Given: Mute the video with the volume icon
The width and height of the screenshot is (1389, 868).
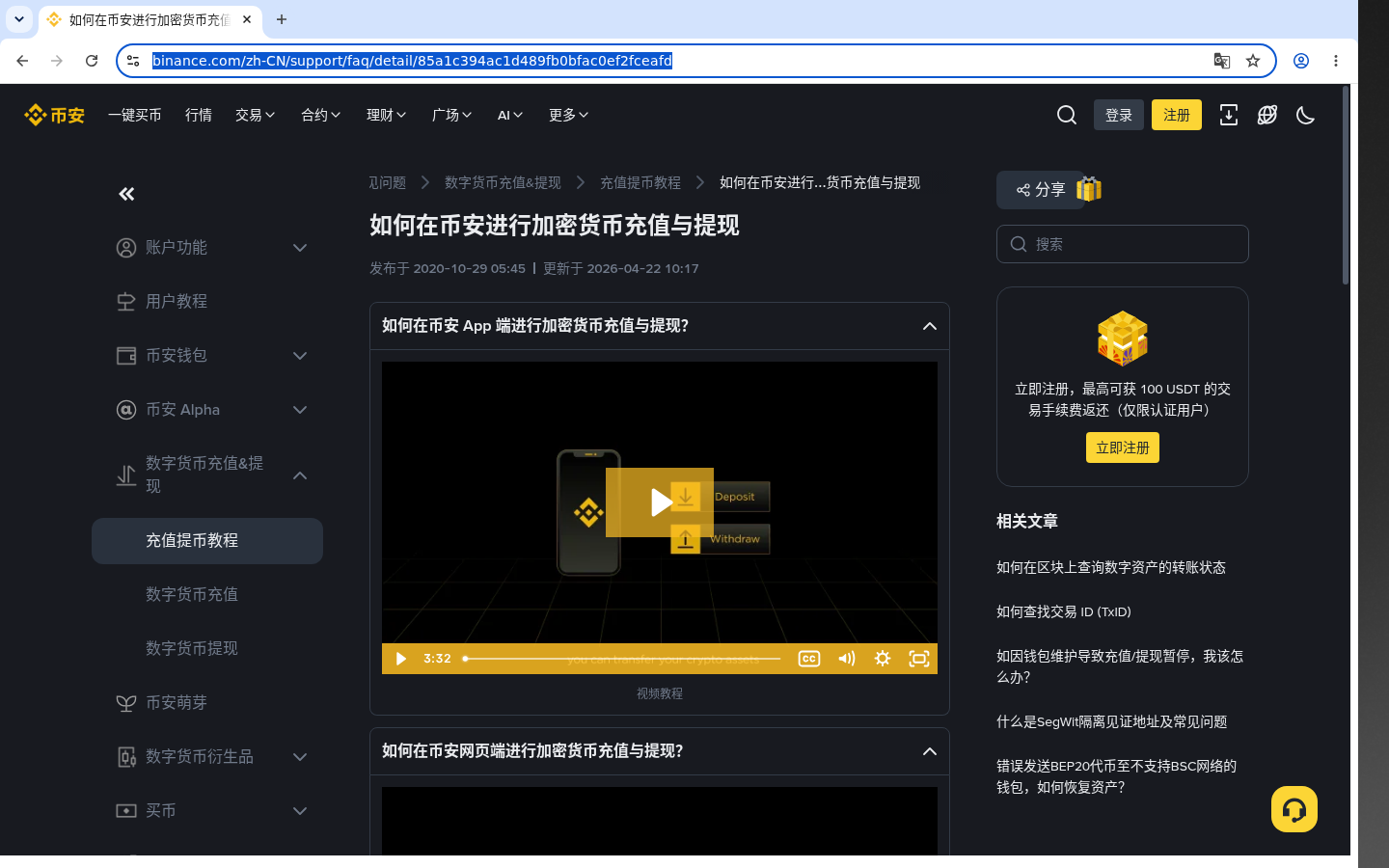Looking at the screenshot, I should pos(846,659).
